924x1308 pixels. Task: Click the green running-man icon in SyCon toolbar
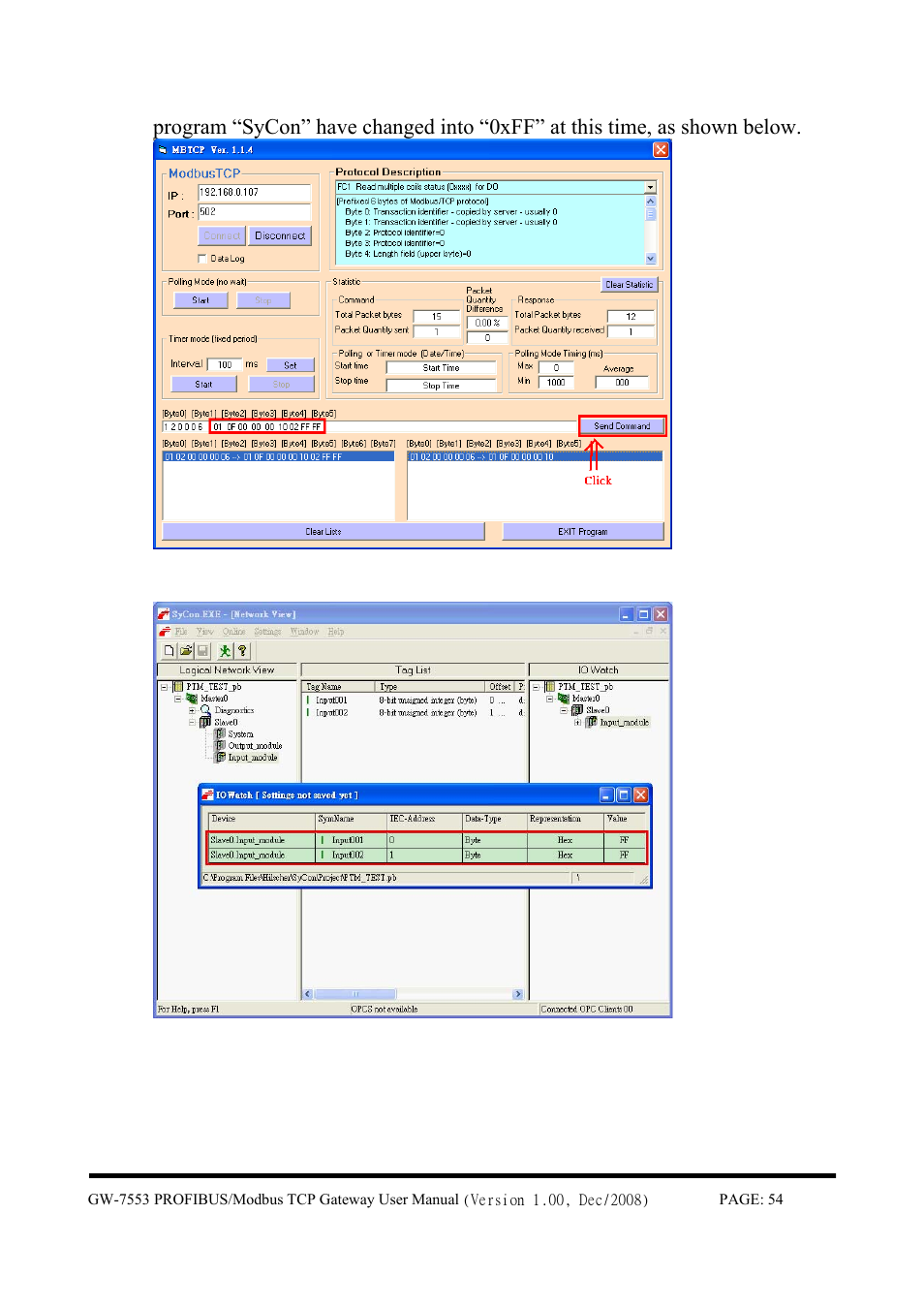(x=226, y=651)
